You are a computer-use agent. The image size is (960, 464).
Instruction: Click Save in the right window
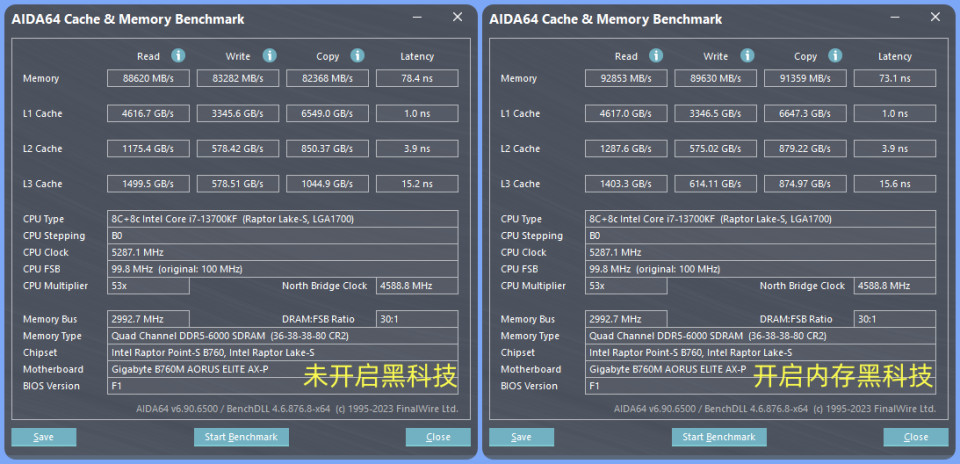[x=521, y=437]
